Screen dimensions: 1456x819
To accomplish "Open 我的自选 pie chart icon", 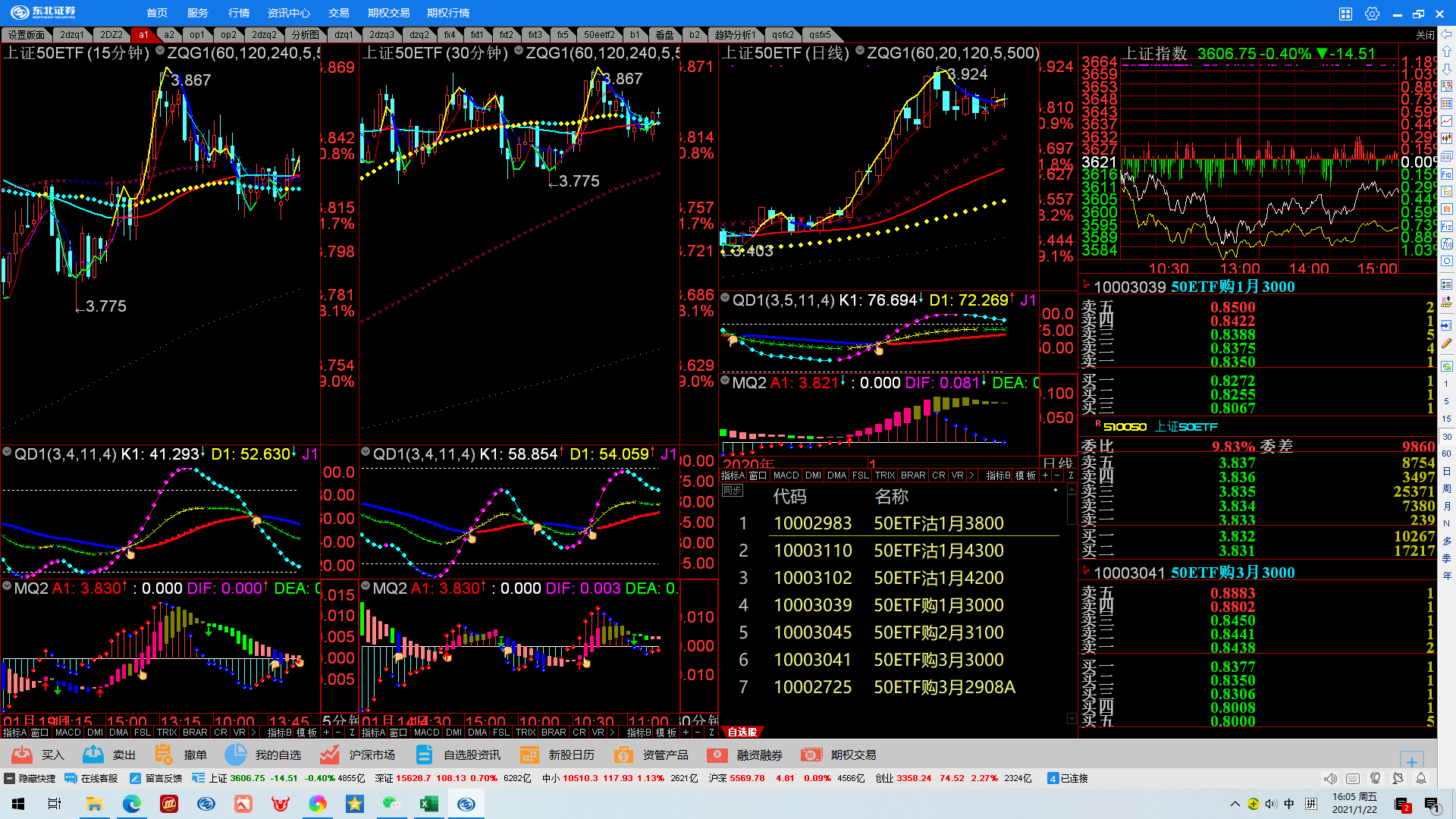I will (236, 755).
